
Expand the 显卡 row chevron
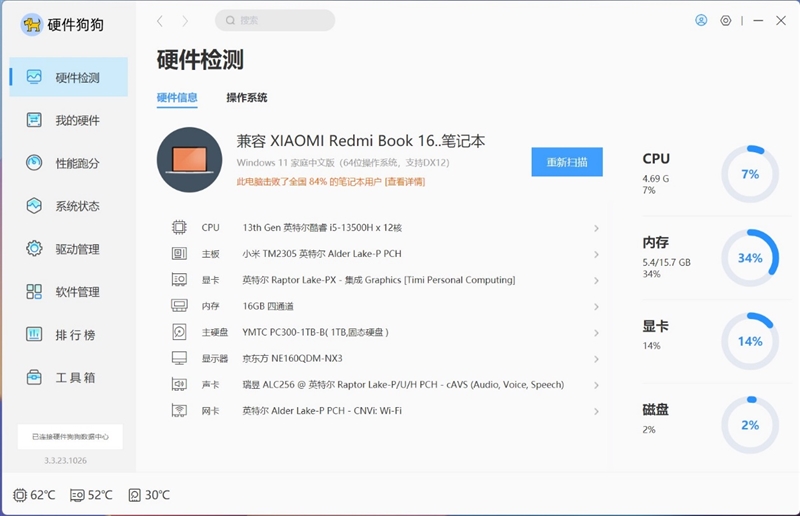[x=596, y=280]
